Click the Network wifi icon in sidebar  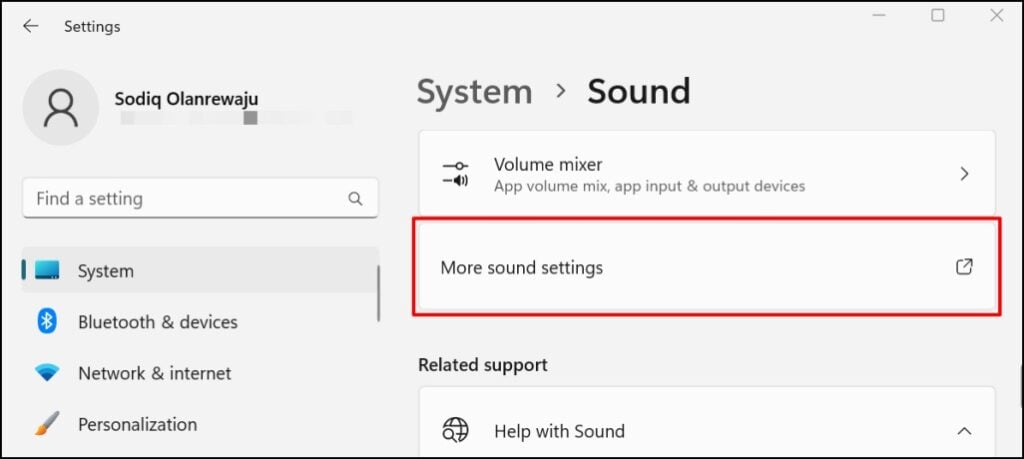click(47, 373)
